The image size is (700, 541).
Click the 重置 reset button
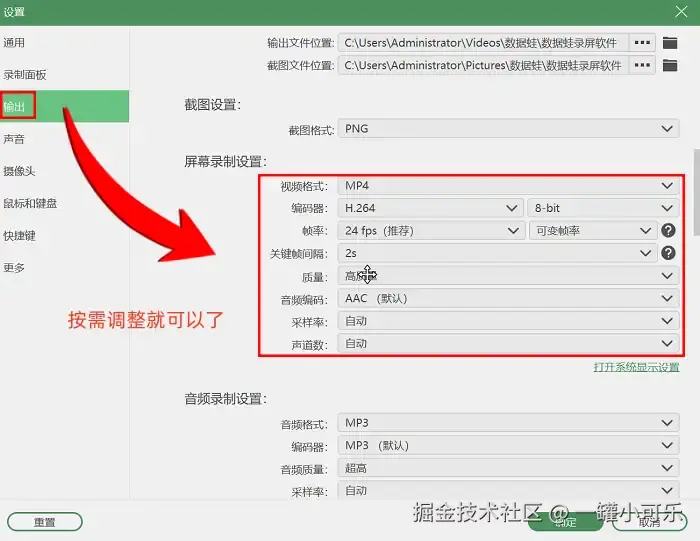[45, 522]
